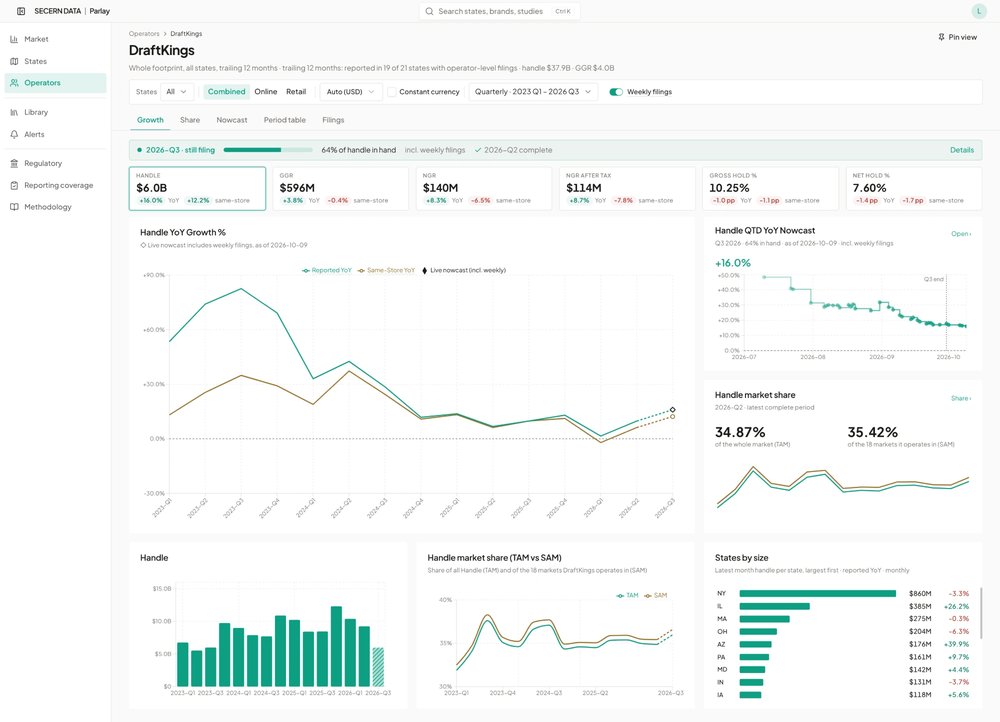
Task: Click the Secern Data logo icon
Action: 21,11
